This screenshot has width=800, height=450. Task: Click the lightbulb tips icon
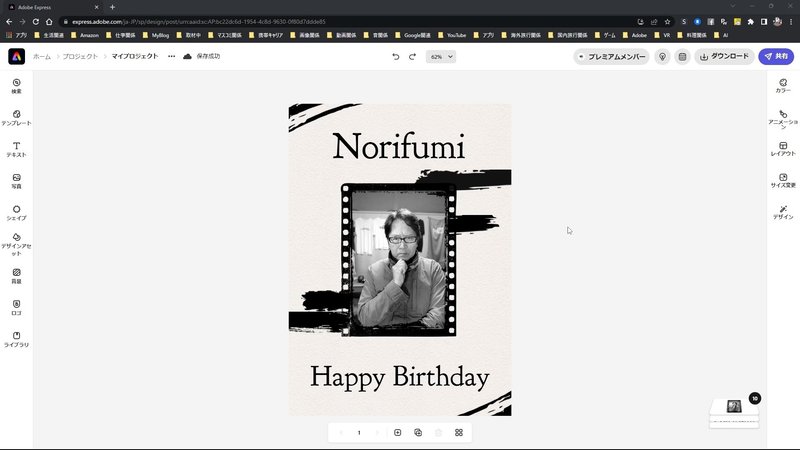click(x=662, y=57)
